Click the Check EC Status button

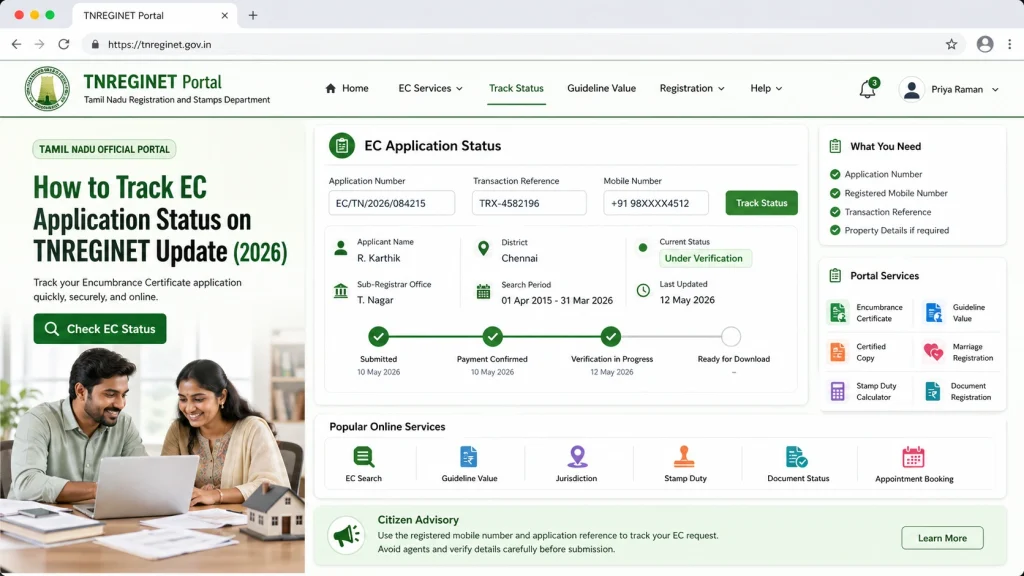[x=100, y=328]
